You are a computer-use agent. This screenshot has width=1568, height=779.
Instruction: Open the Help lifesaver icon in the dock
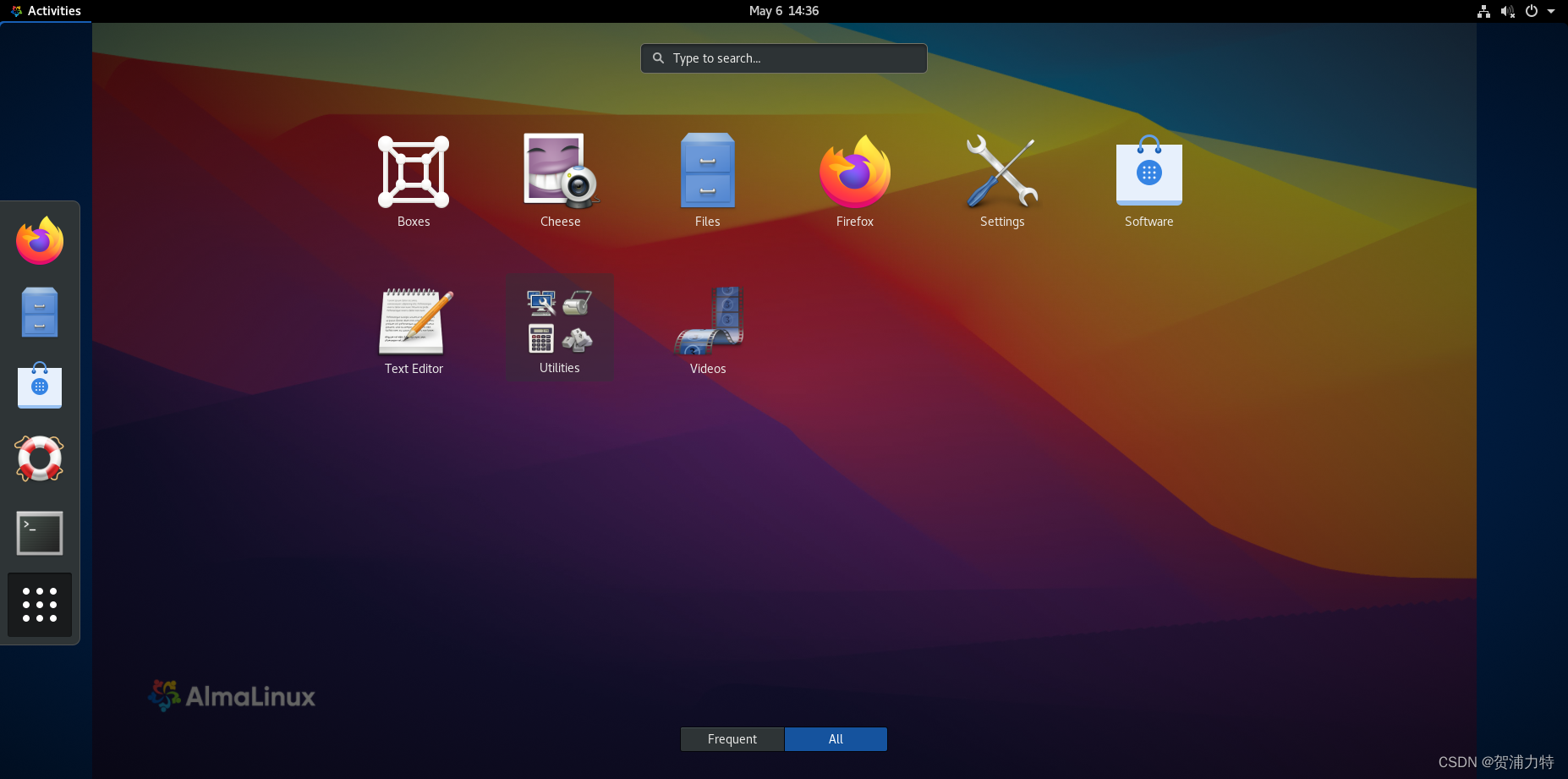(x=39, y=459)
